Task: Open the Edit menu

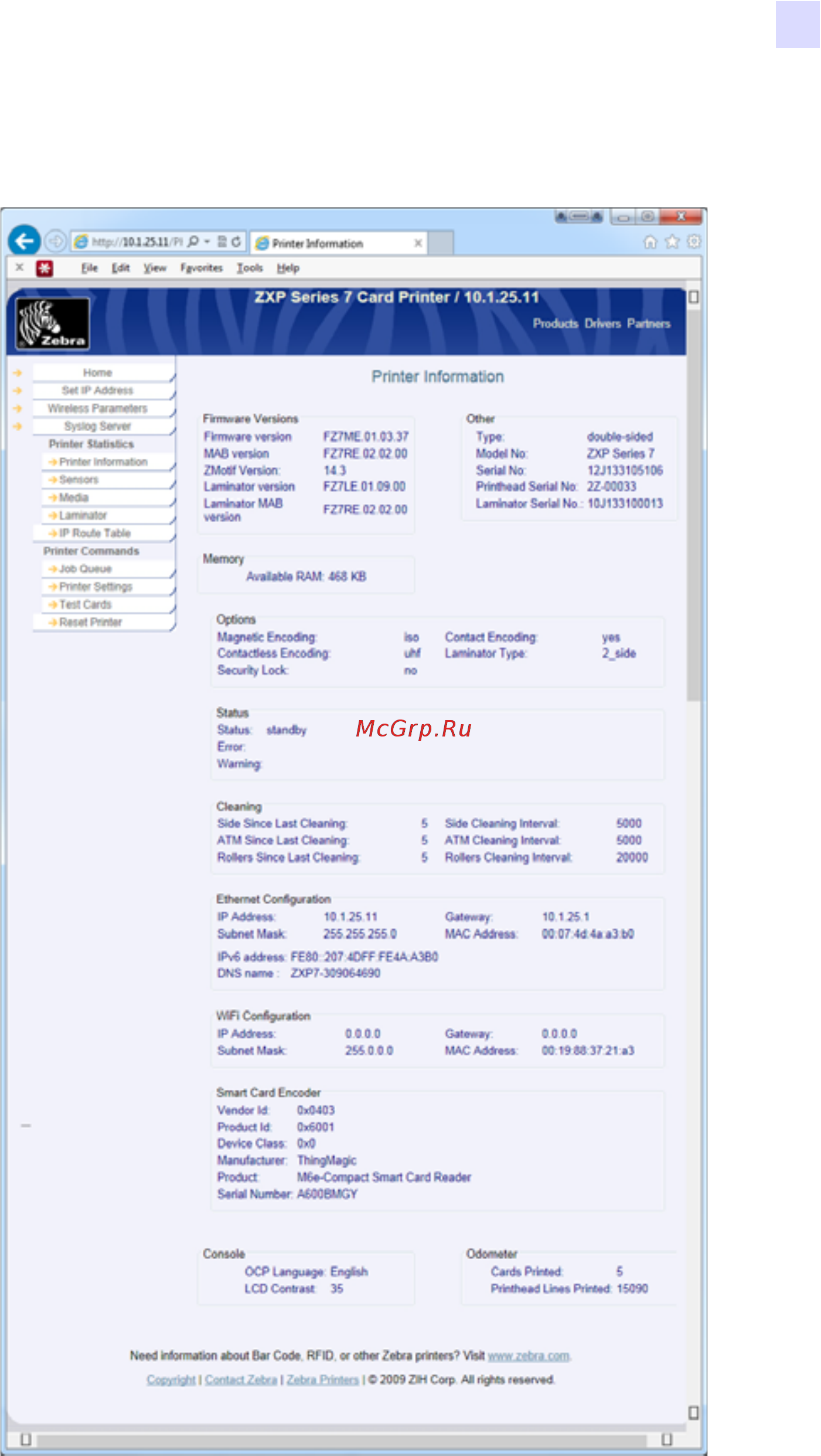Action: [121, 268]
